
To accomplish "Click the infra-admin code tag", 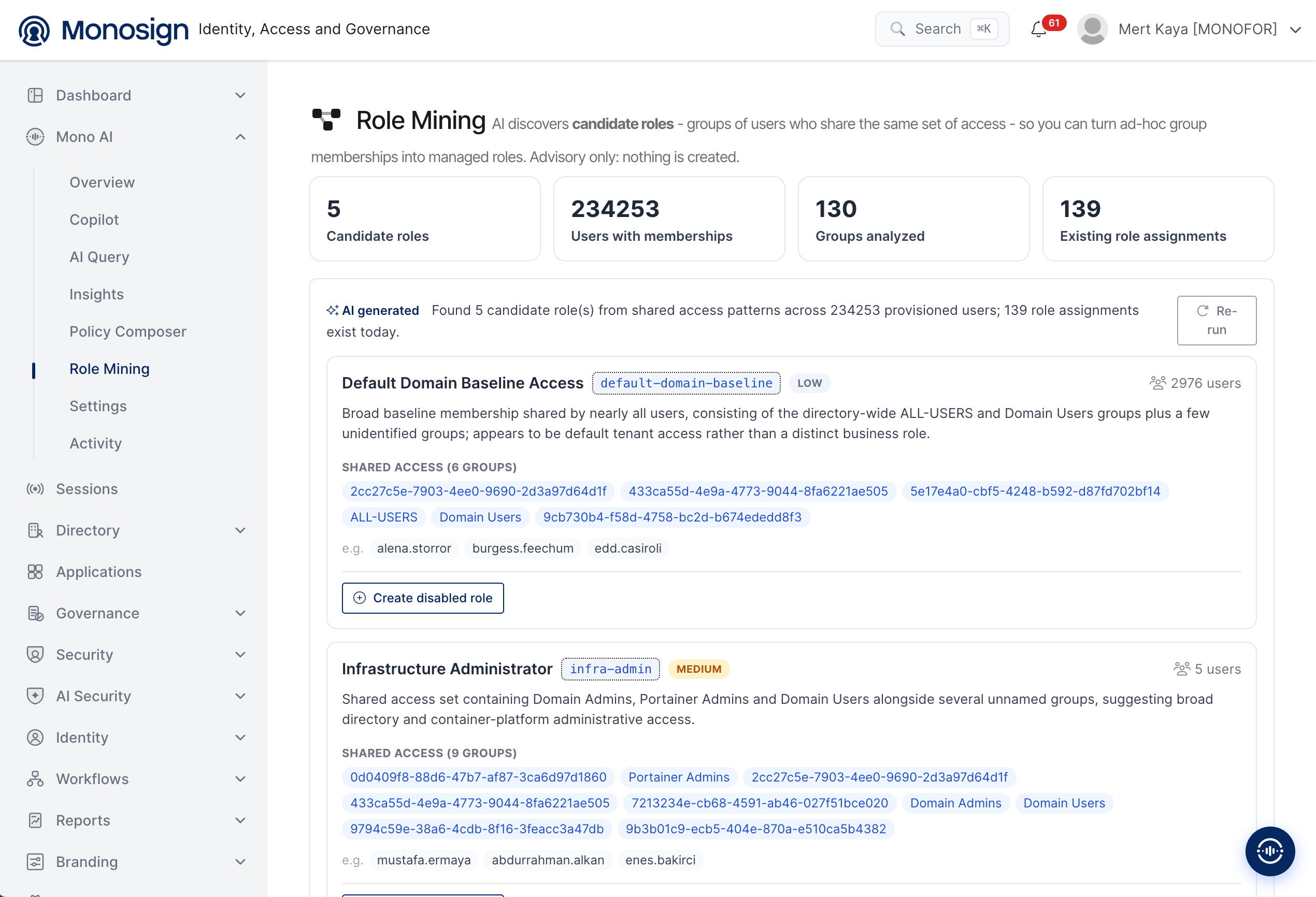I will [x=610, y=669].
